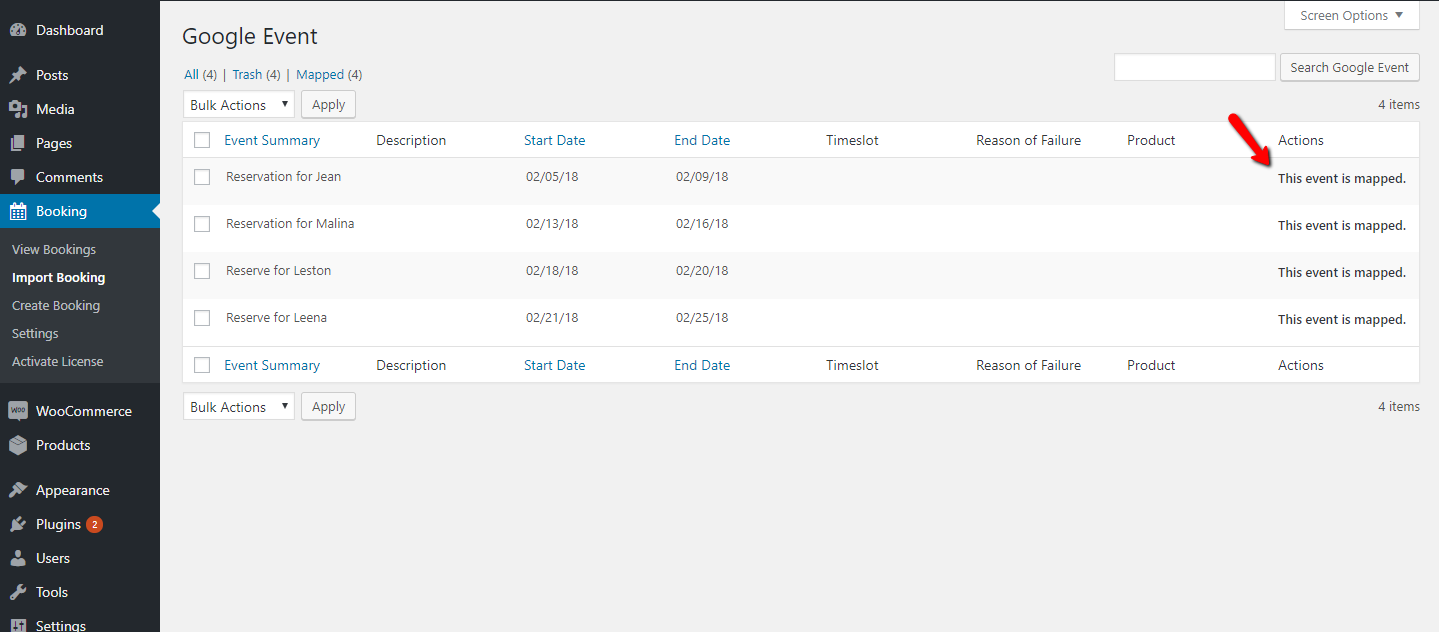Click the Search Google Event button
The image size is (1439, 632).
point(1349,67)
